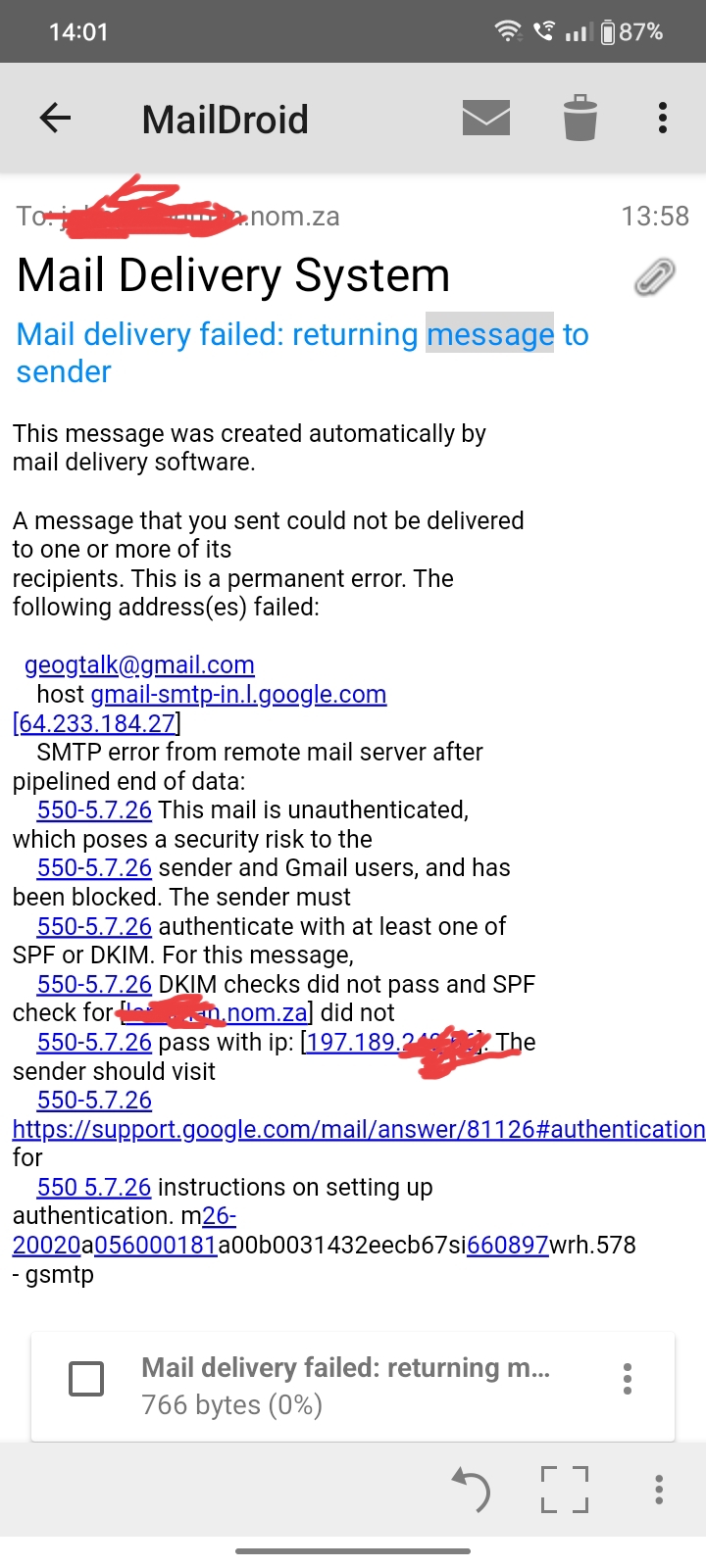Tap the Mail Delivery System sender name
Viewport: 706px width, 1568px height.
[233, 275]
